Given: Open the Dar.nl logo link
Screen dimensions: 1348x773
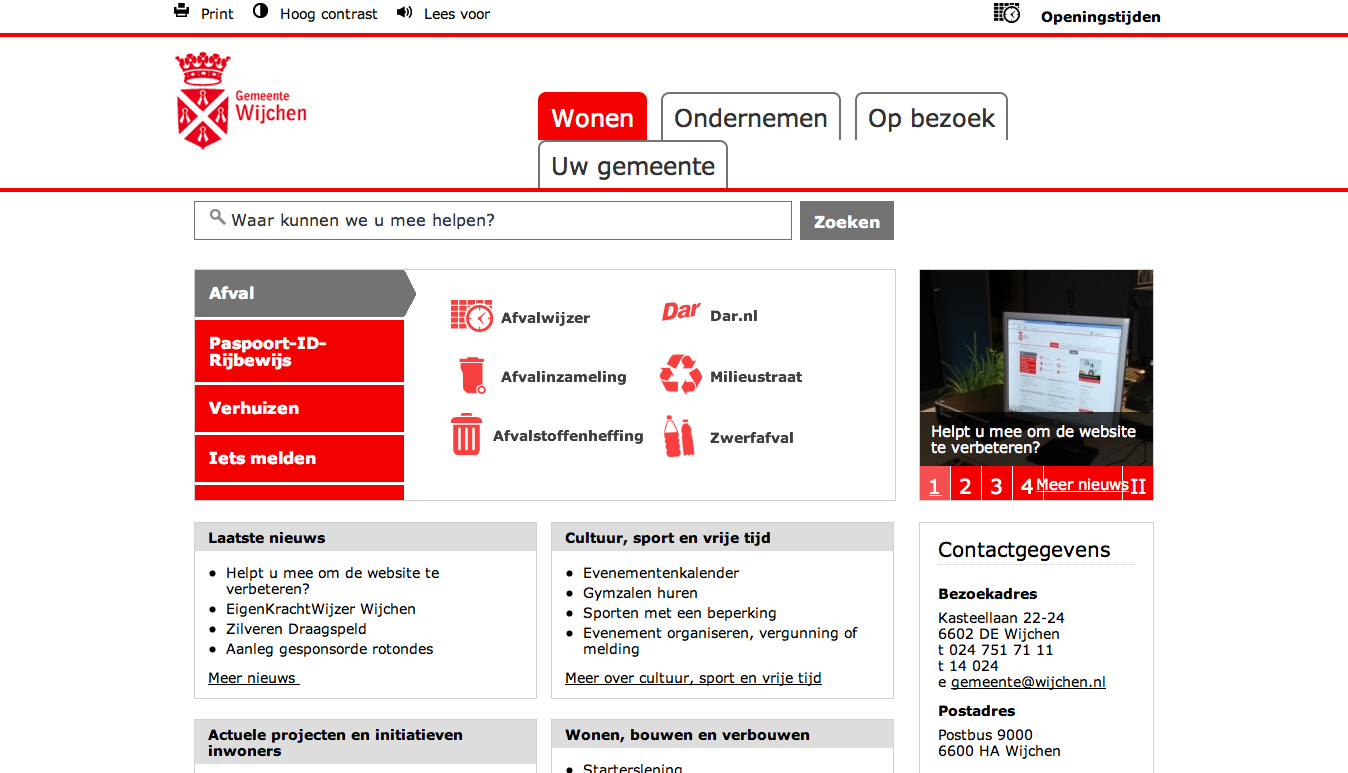Looking at the screenshot, I should [x=681, y=313].
